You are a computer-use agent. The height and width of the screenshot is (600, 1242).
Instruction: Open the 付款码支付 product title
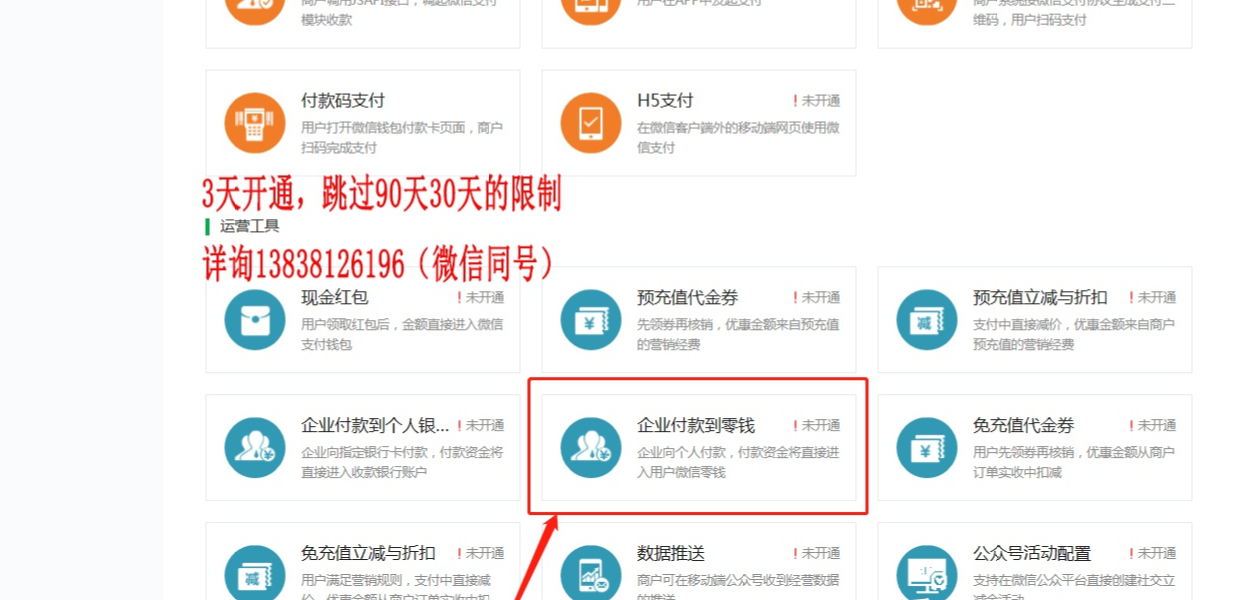343,101
